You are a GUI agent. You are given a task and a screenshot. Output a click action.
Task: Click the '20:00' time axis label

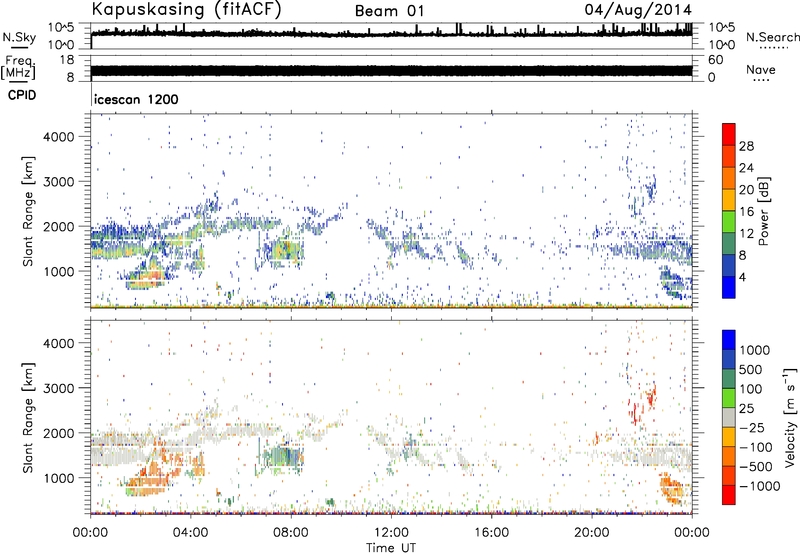(x=592, y=533)
